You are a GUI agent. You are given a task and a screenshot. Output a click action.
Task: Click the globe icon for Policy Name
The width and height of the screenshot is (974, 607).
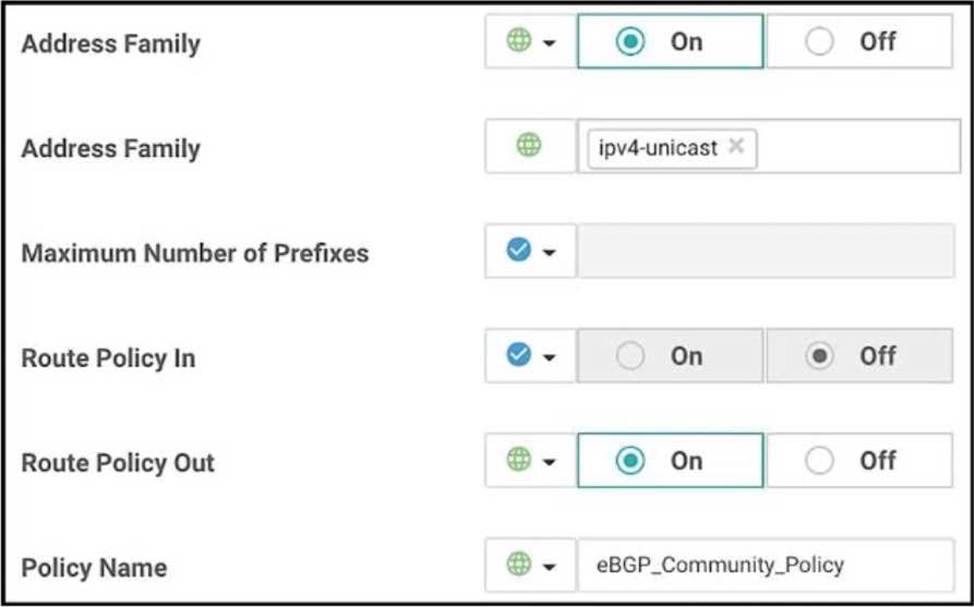pyautogui.click(x=518, y=565)
